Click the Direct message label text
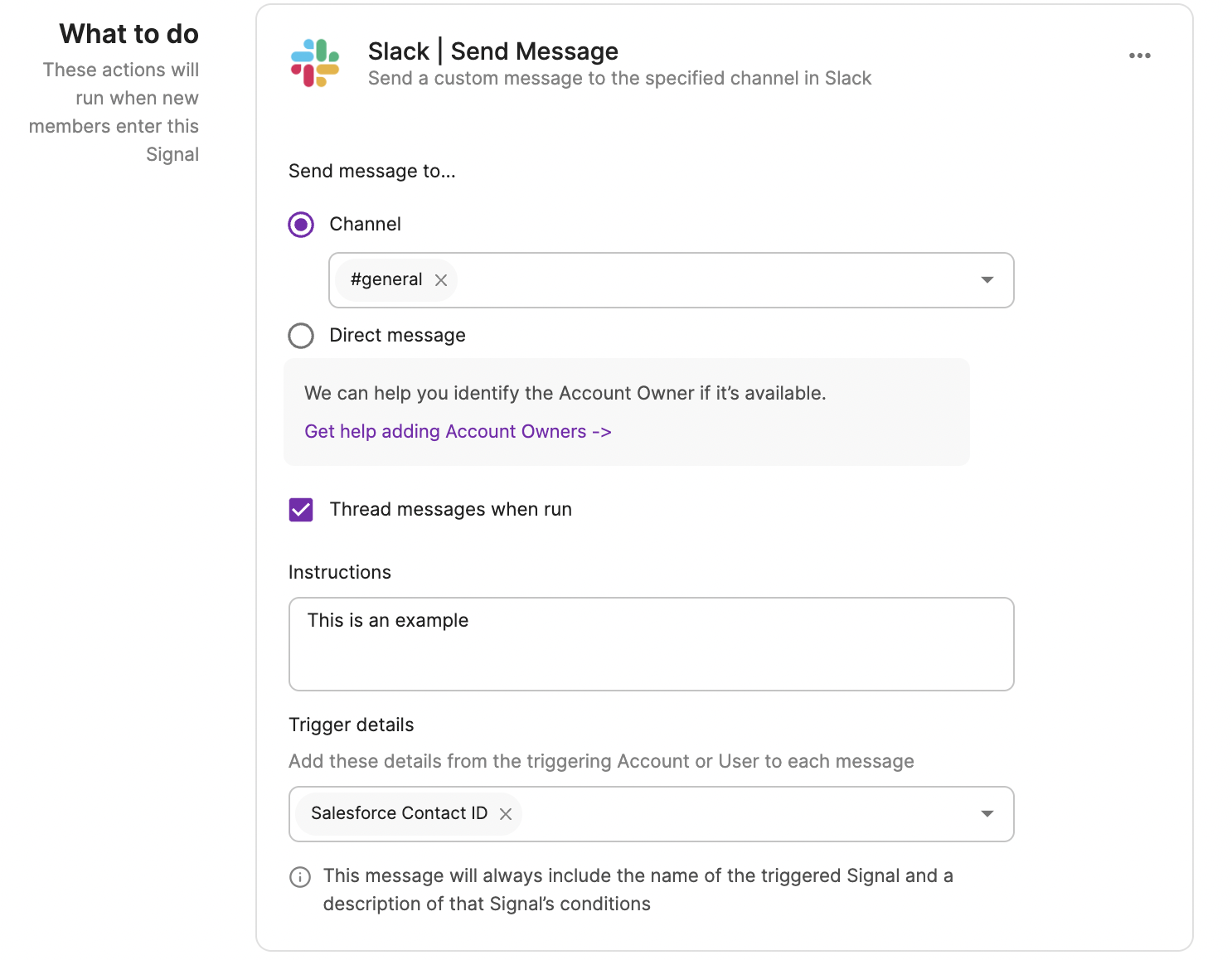 [398, 336]
